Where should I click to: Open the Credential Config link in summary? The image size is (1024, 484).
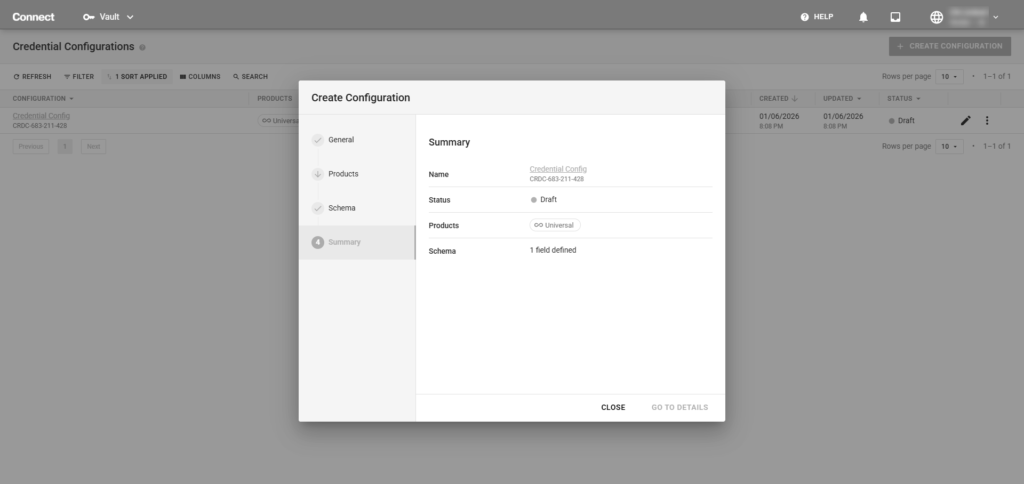click(x=558, y=169)
